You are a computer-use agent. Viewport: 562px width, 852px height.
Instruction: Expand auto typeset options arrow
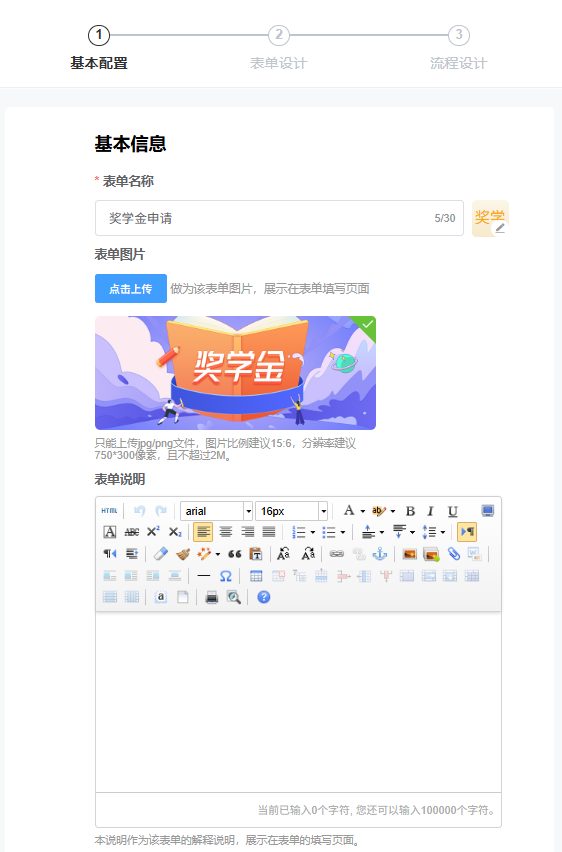click(217, 554)
